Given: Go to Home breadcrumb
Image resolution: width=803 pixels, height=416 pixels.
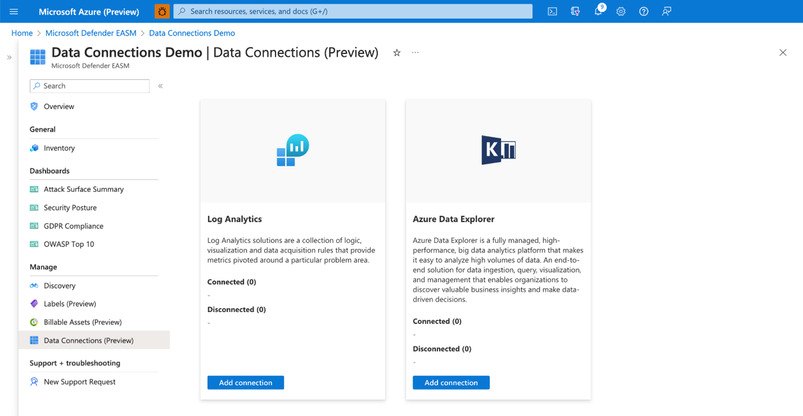Looking at the screenshot, I should coord(22,33).
